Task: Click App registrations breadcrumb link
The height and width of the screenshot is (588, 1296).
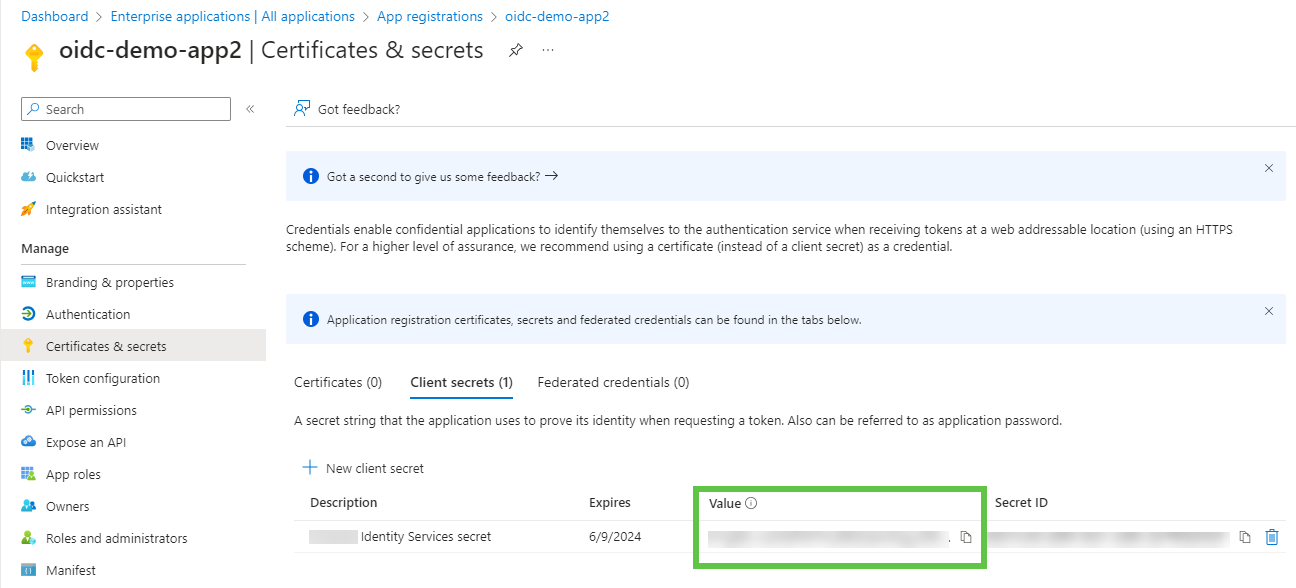Action: point(430,16)
